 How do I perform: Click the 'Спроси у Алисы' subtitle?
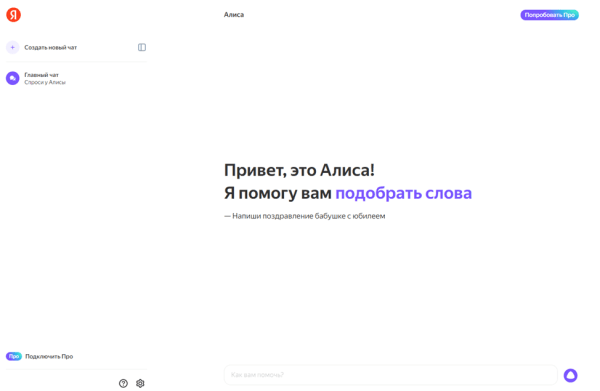(x=45, y=82)
